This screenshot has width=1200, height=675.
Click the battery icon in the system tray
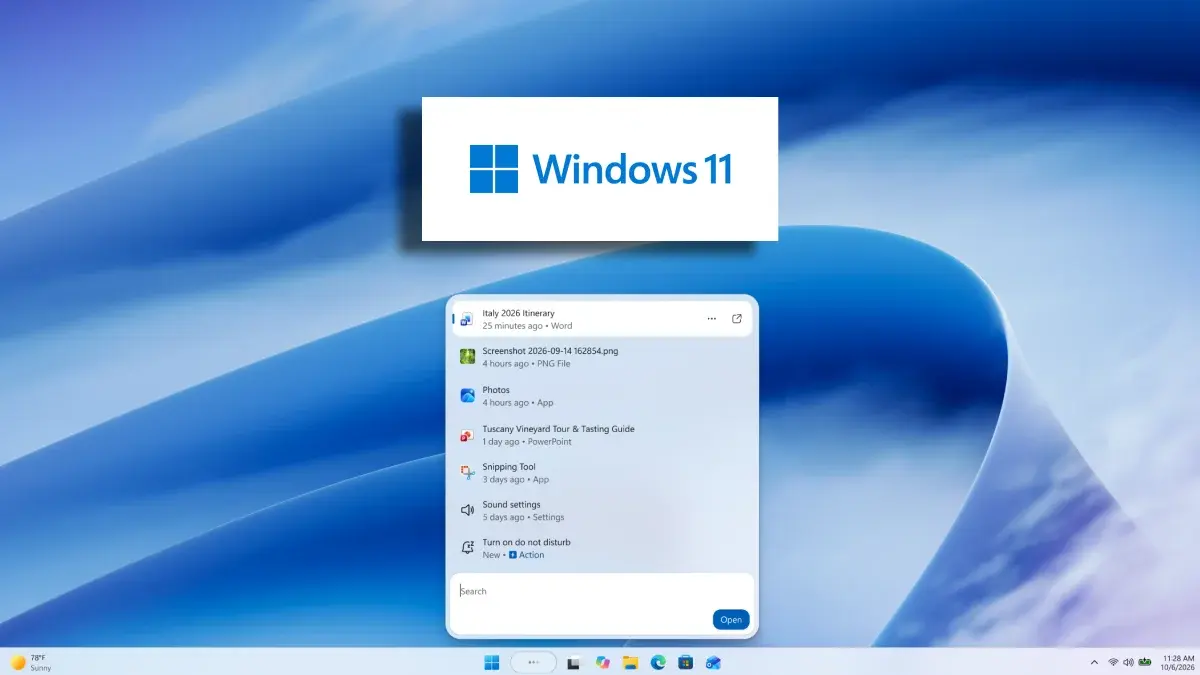coord(1145,662)
